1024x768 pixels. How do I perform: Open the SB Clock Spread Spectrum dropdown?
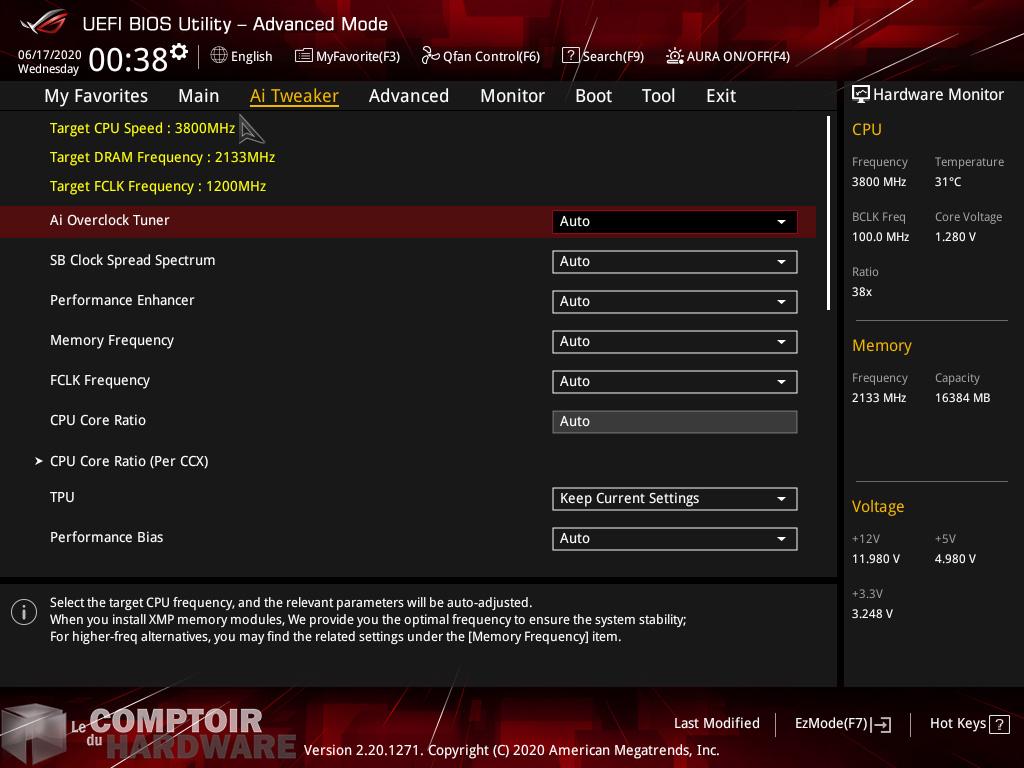[674, 261]
